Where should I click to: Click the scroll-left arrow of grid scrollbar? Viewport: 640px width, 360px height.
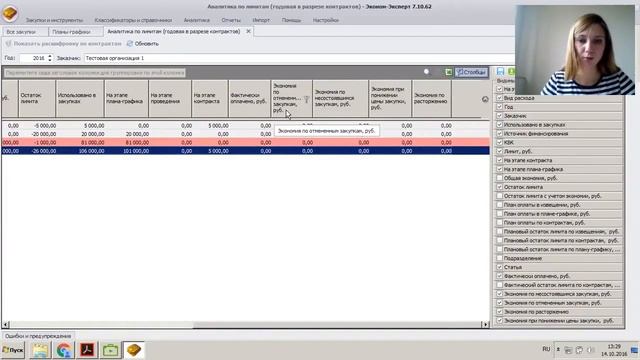[6, 325]
